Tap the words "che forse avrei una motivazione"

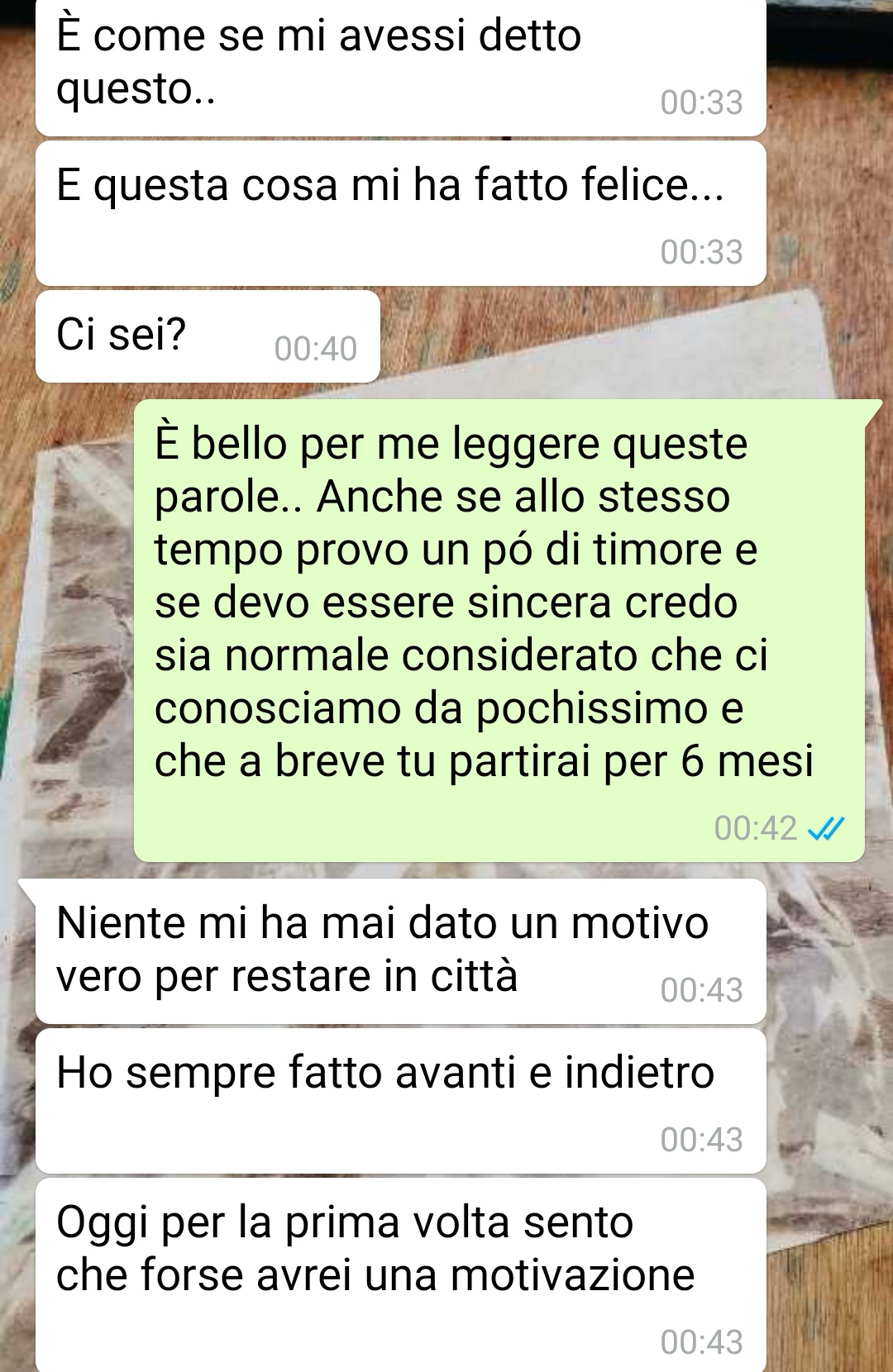pyautogui.click(x=375, y=1274)
